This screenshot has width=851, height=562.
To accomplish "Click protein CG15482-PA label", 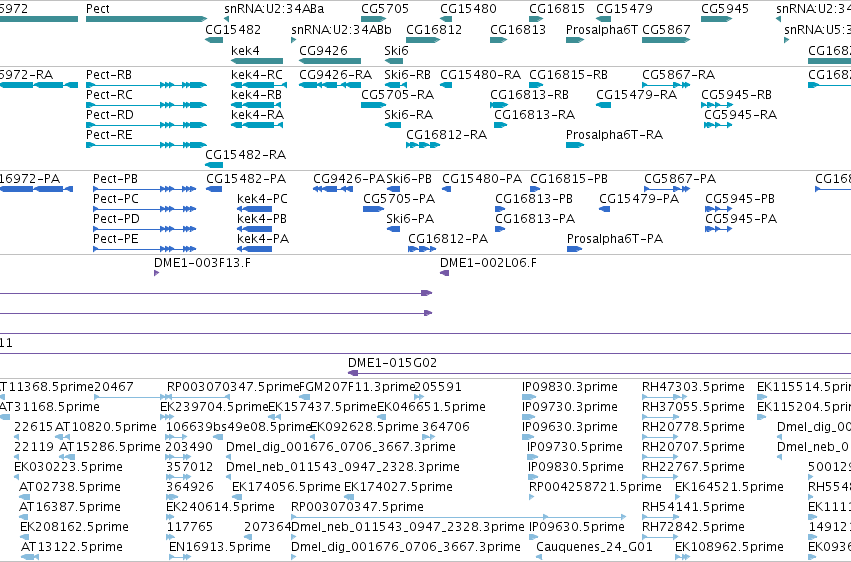I will coord(246,178).
